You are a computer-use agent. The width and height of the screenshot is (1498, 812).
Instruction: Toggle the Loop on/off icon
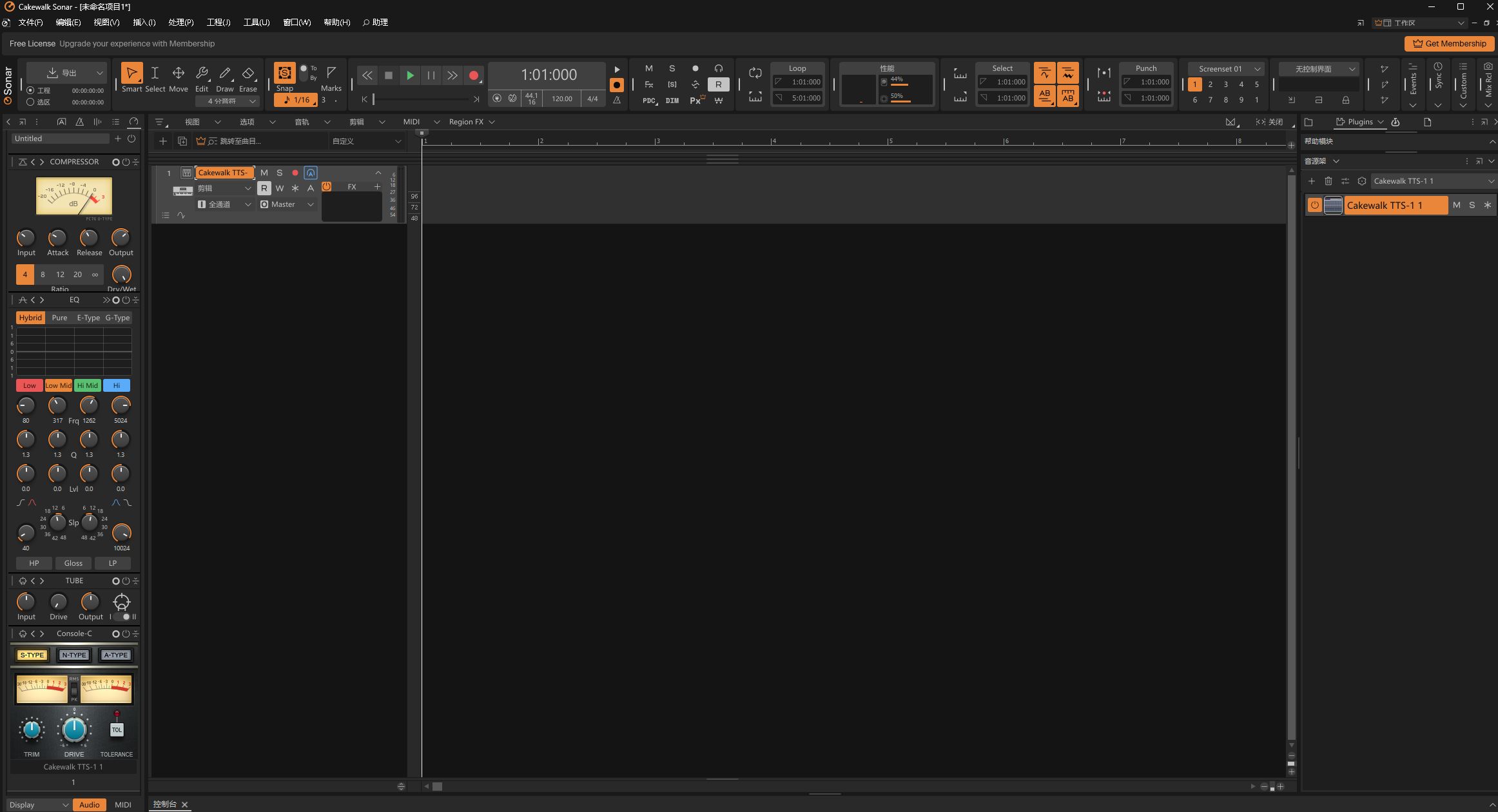tap(755, 73)
